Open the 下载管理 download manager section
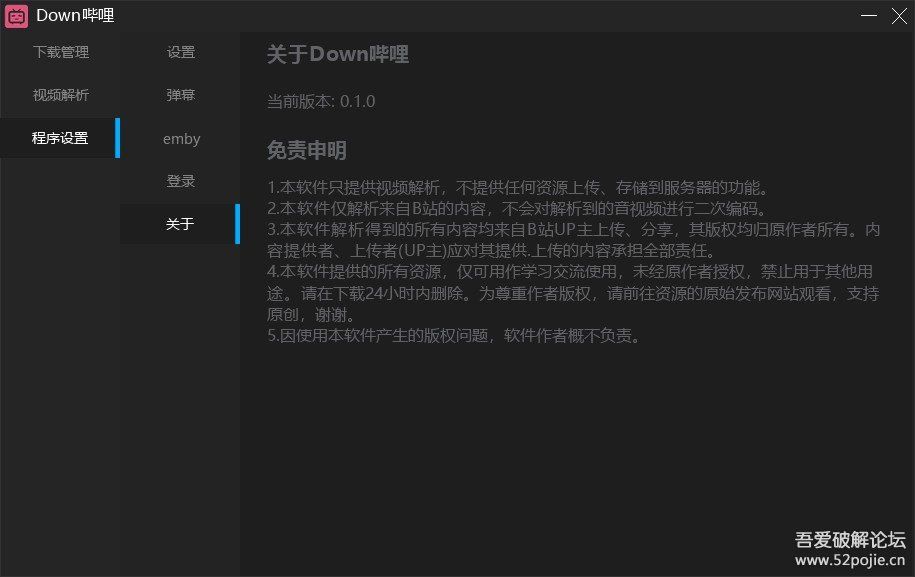Image resolution: width=915 pixels, height=577 pixels. click(59, 51)
